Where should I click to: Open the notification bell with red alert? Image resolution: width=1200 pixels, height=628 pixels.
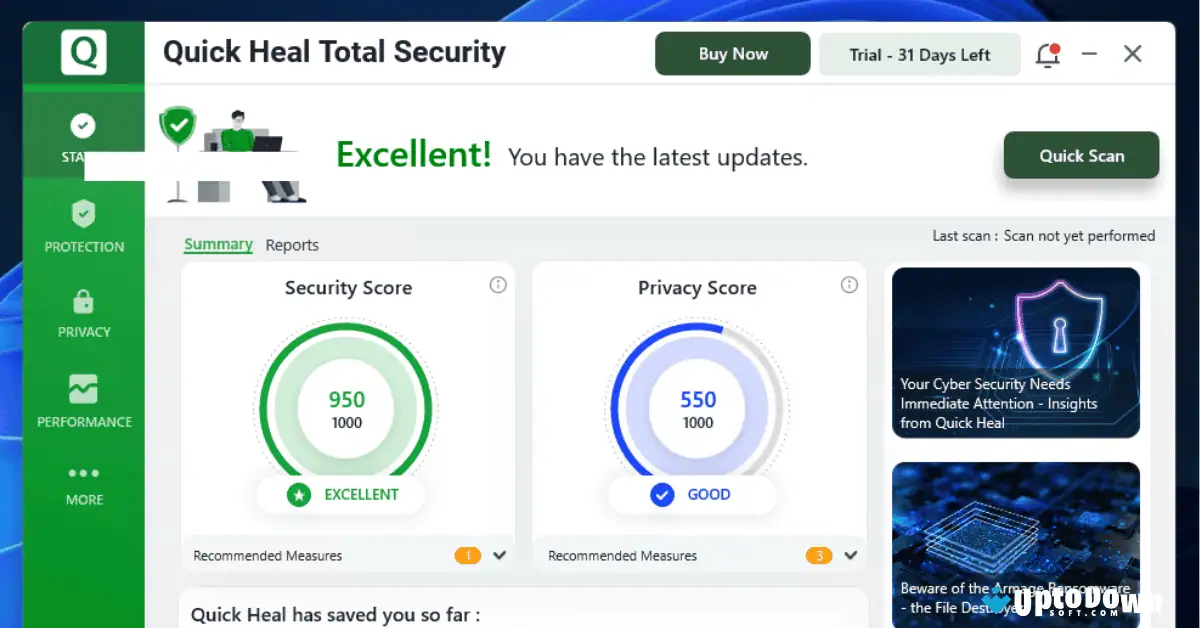click(x=1047, y=55)
